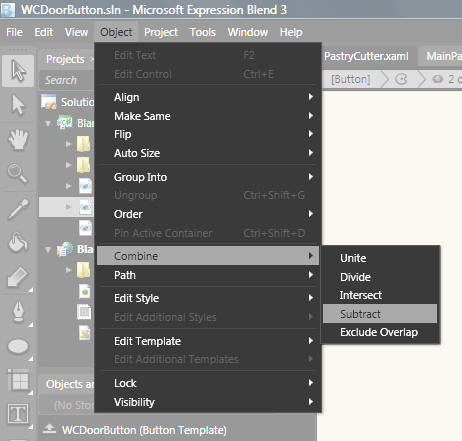462x441 pixels.
Task: Expand the Flip submenu
Action: (208, 134)
